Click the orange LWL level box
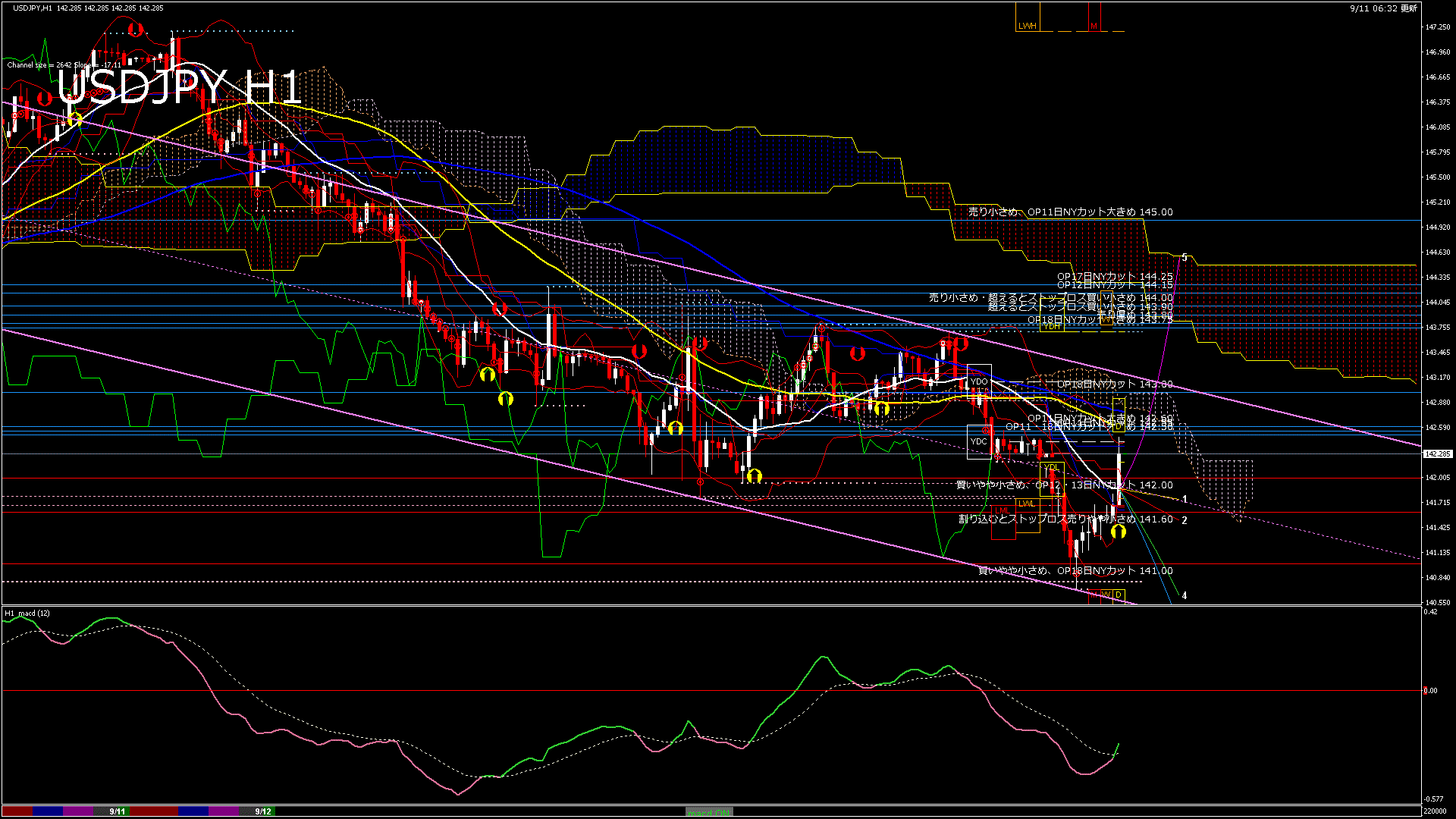 [1026, 504]
